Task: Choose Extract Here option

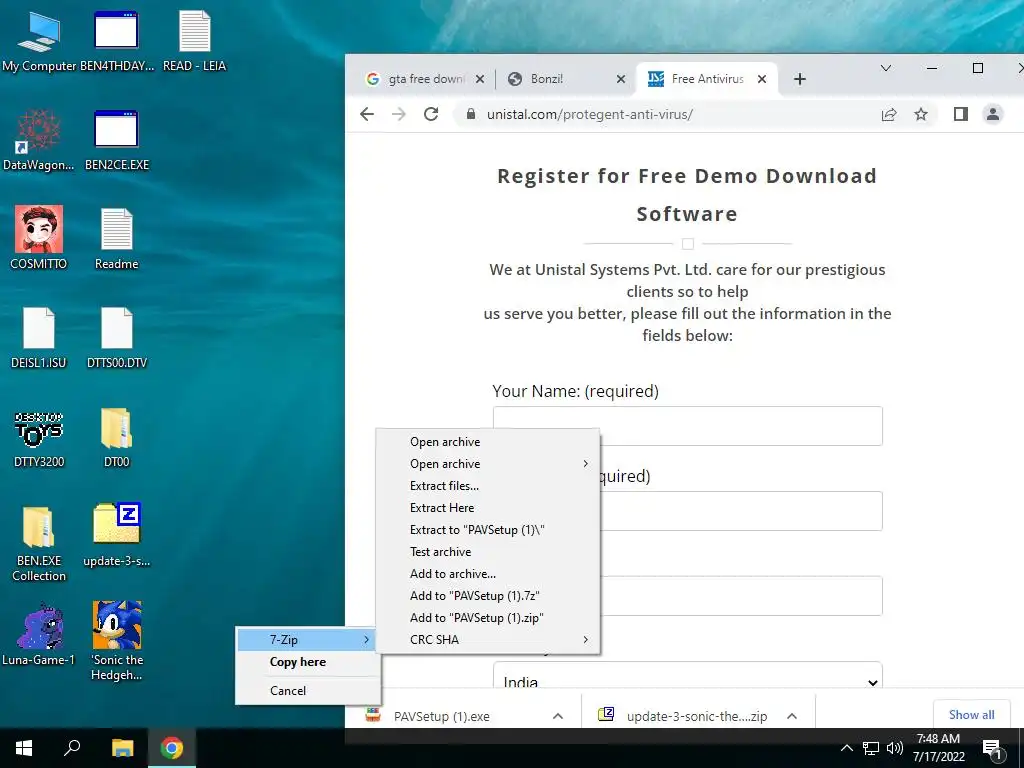Action: pyautogui.click(x=488, y=508)
